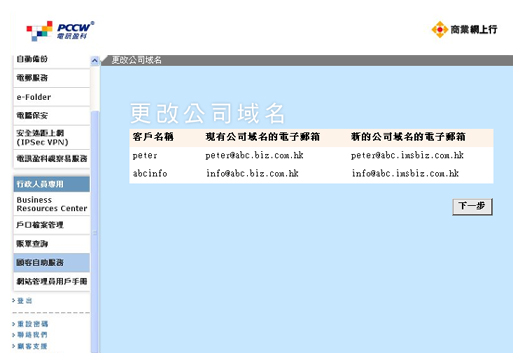This screenshot has height=363, width=525.
Task: Open Business Resources Center
Action: [52, 204]
